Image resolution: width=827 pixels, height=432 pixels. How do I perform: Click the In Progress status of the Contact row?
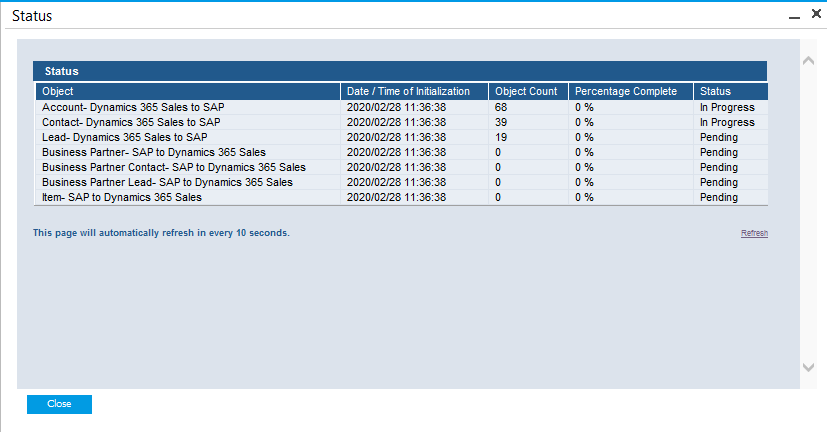(x=727, y=122)
